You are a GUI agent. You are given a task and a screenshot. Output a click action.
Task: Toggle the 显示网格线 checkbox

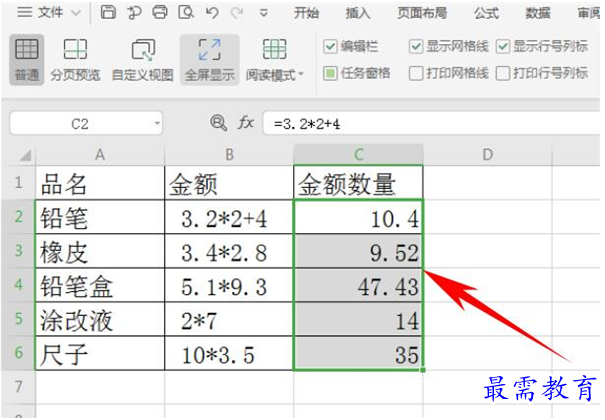(416, 47)
